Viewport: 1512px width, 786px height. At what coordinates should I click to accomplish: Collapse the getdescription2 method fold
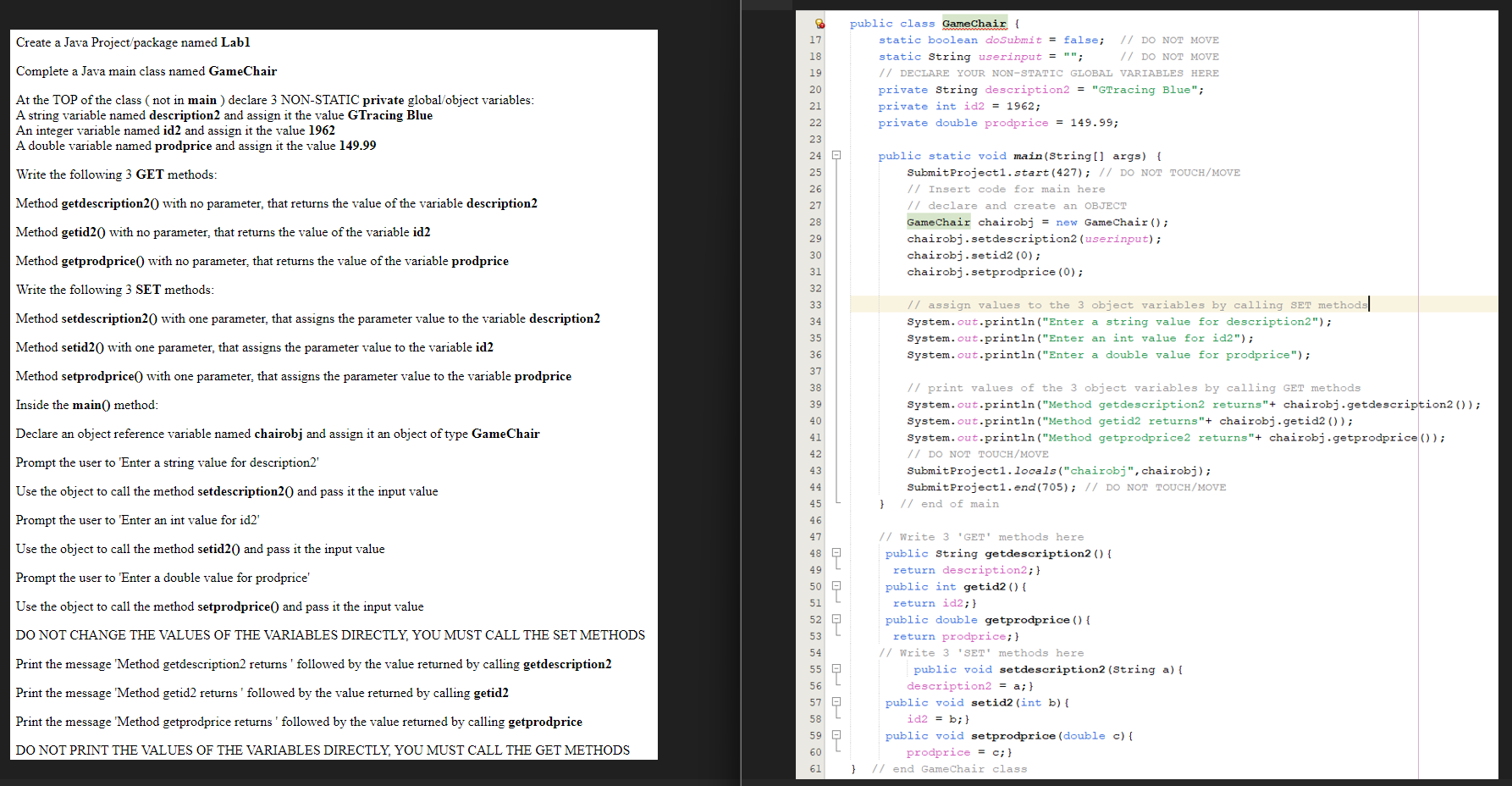pos(835,552)
